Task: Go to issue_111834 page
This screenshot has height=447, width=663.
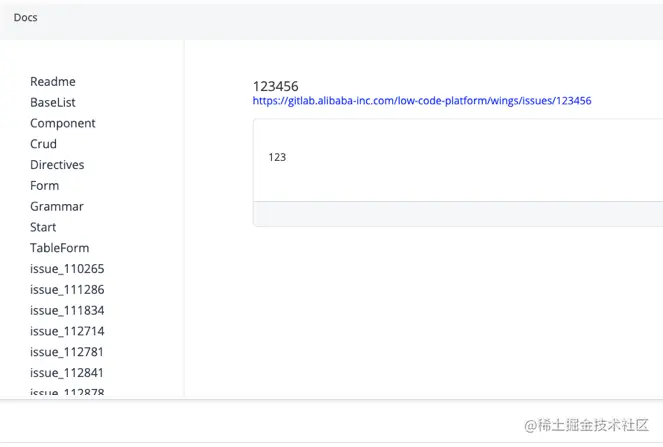Action: pyautogui.click(x=67, y=310)
